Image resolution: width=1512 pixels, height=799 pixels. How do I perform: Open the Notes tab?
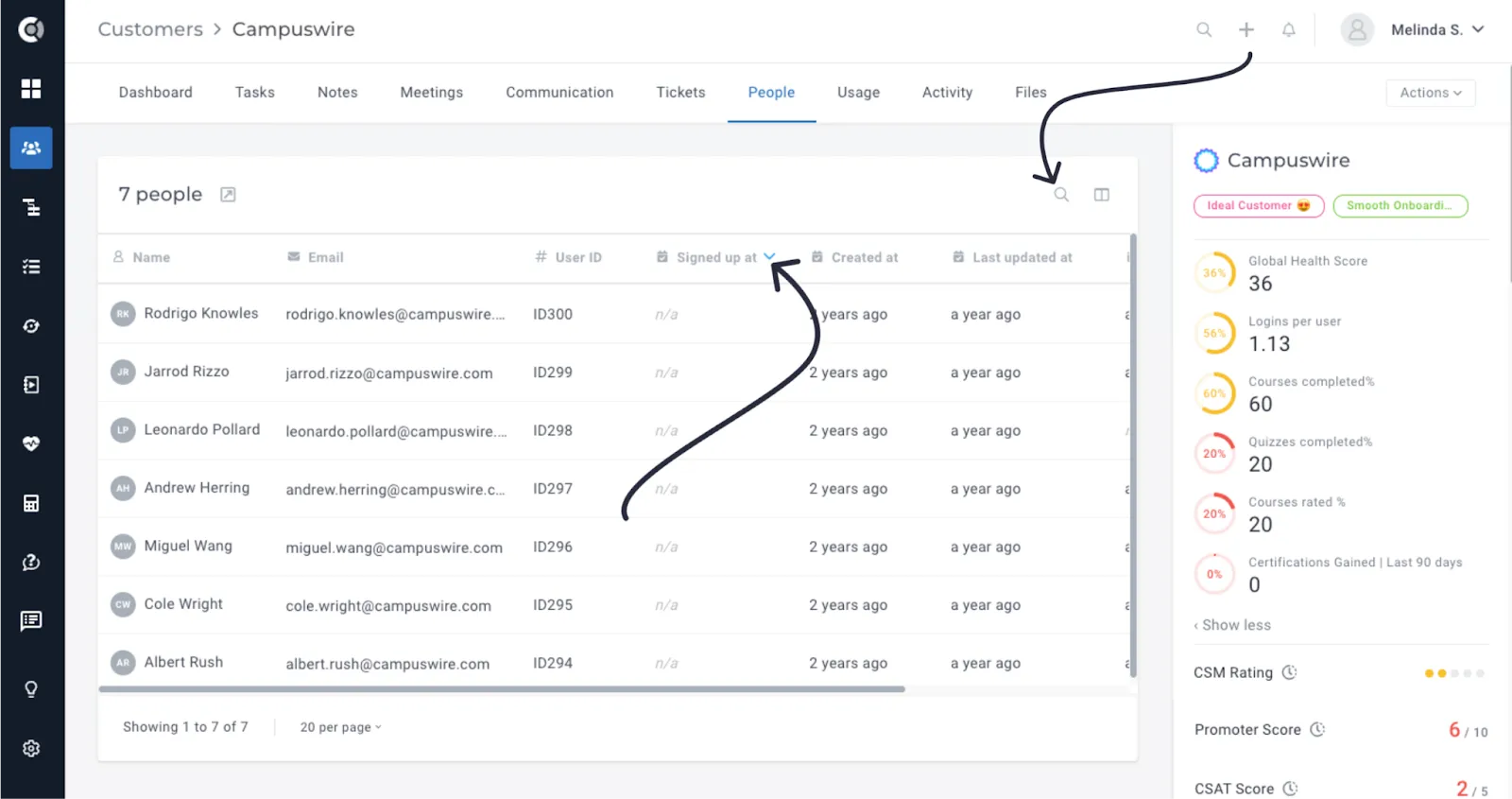[337, 93]
